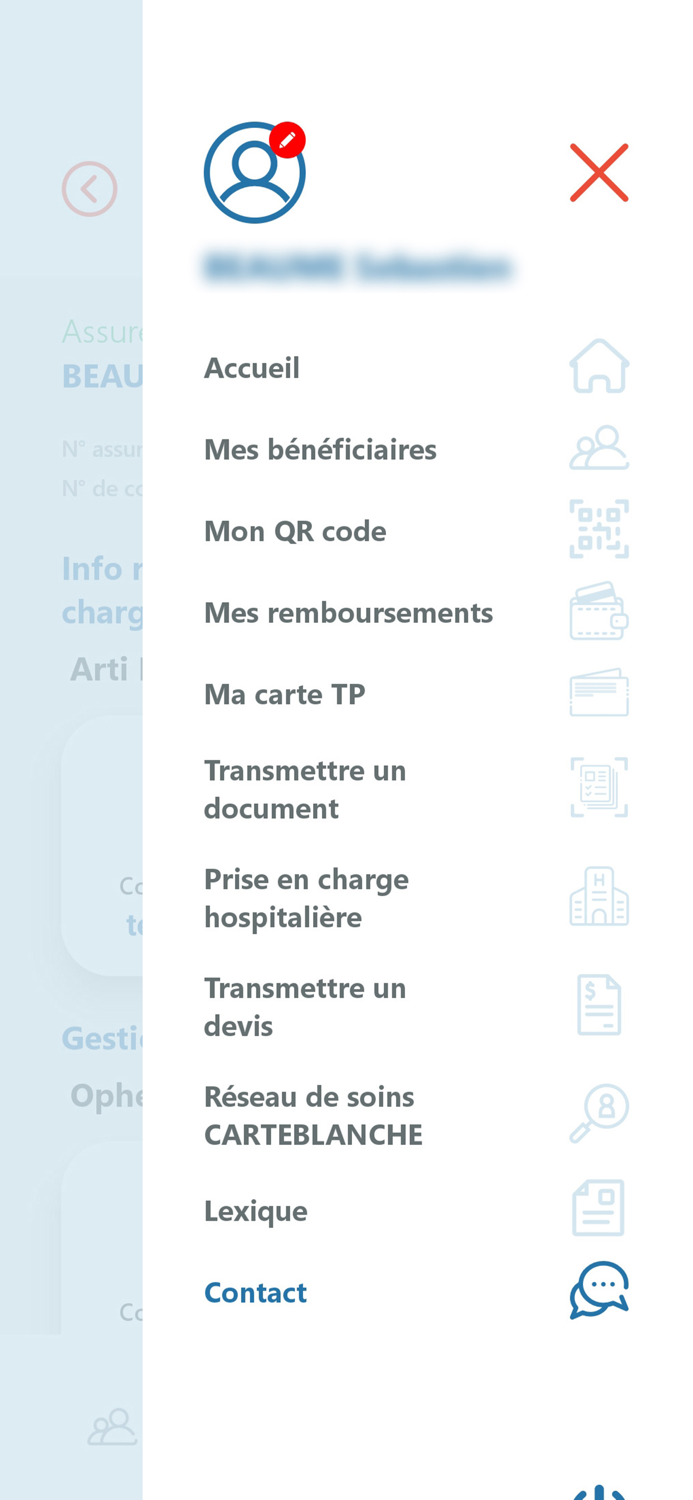Open Prise en charge hospitalière
The width and height of the screenshot is (693, 1500).
tap(307, 897)
